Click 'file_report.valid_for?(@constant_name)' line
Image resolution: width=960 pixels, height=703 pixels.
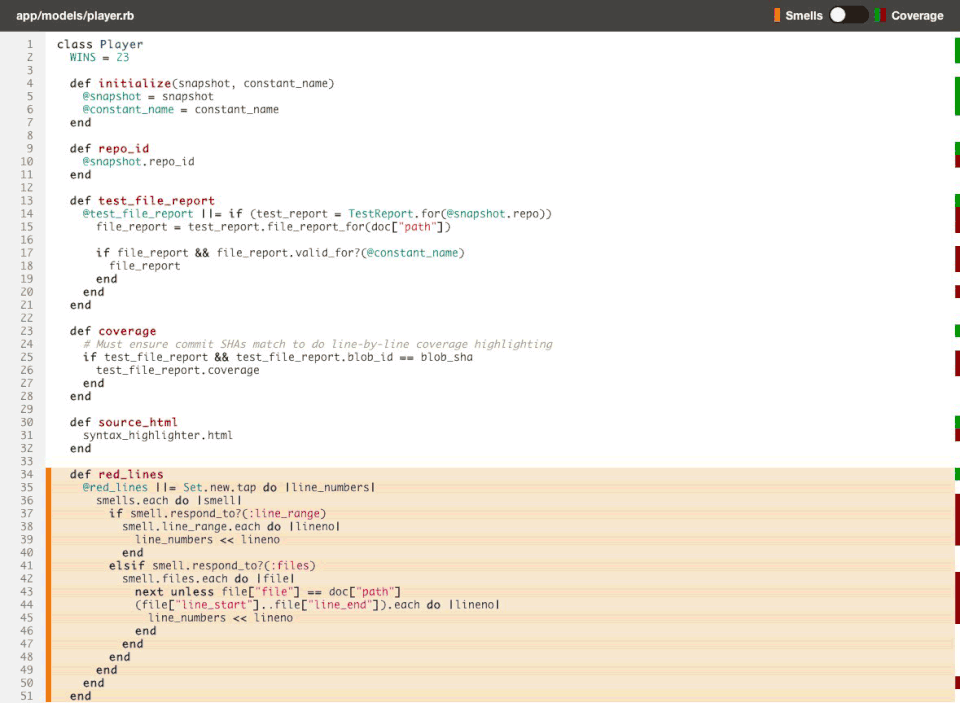point(280,252)
